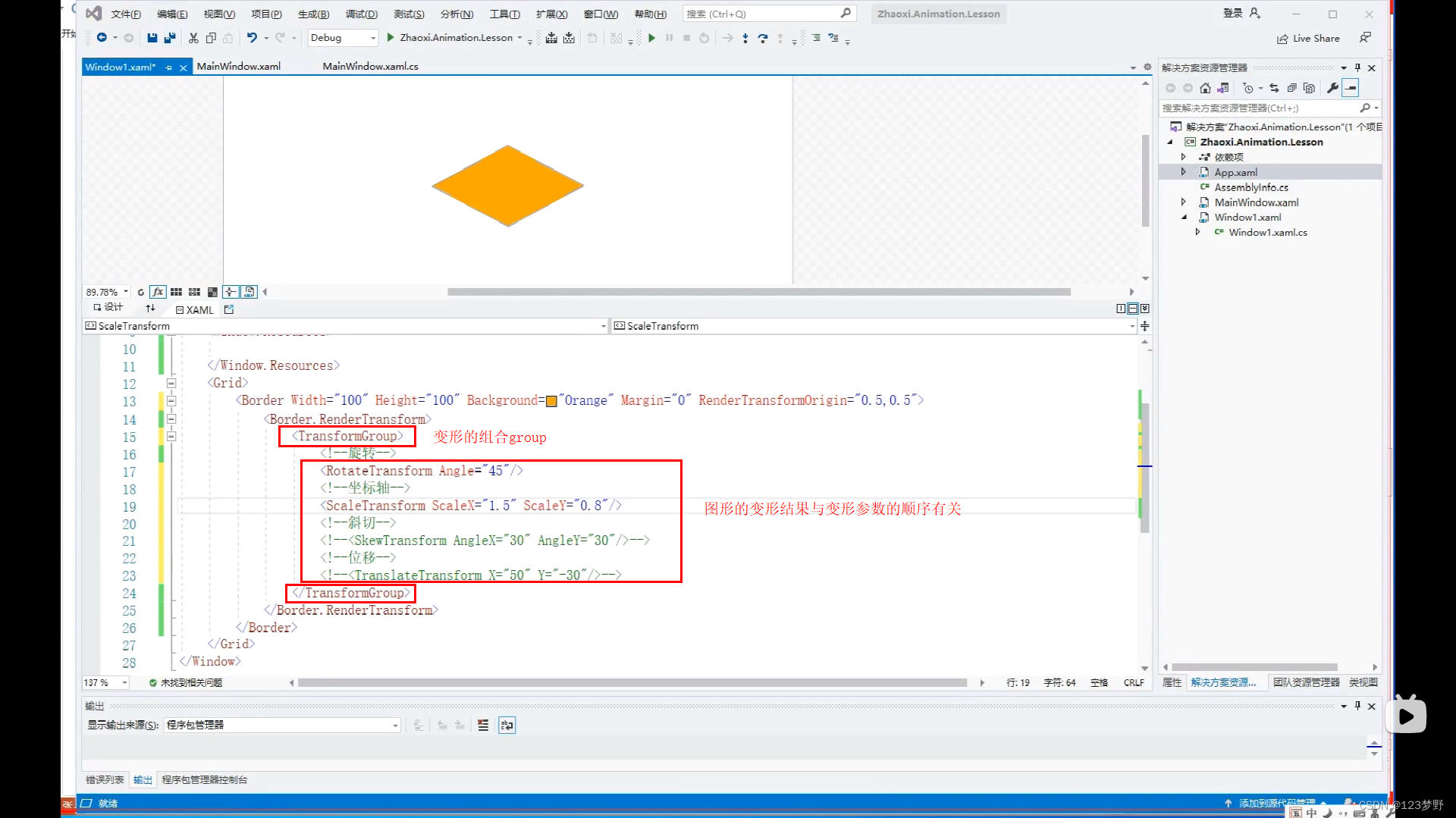This screenshot has width=1456, height=818.
Task: Click the Cut scissors icon
Action: (193, 38)
